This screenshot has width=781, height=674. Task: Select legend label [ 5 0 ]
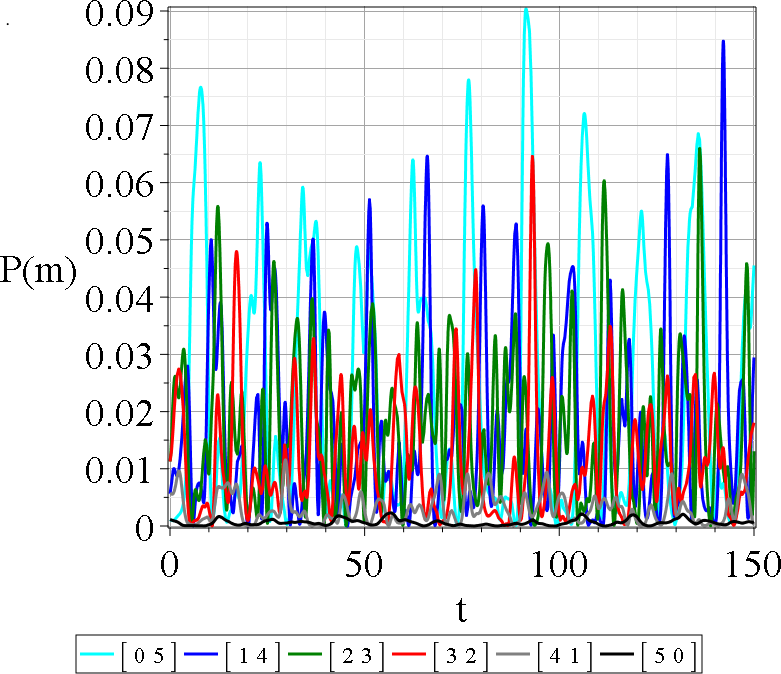pos(669,656)
